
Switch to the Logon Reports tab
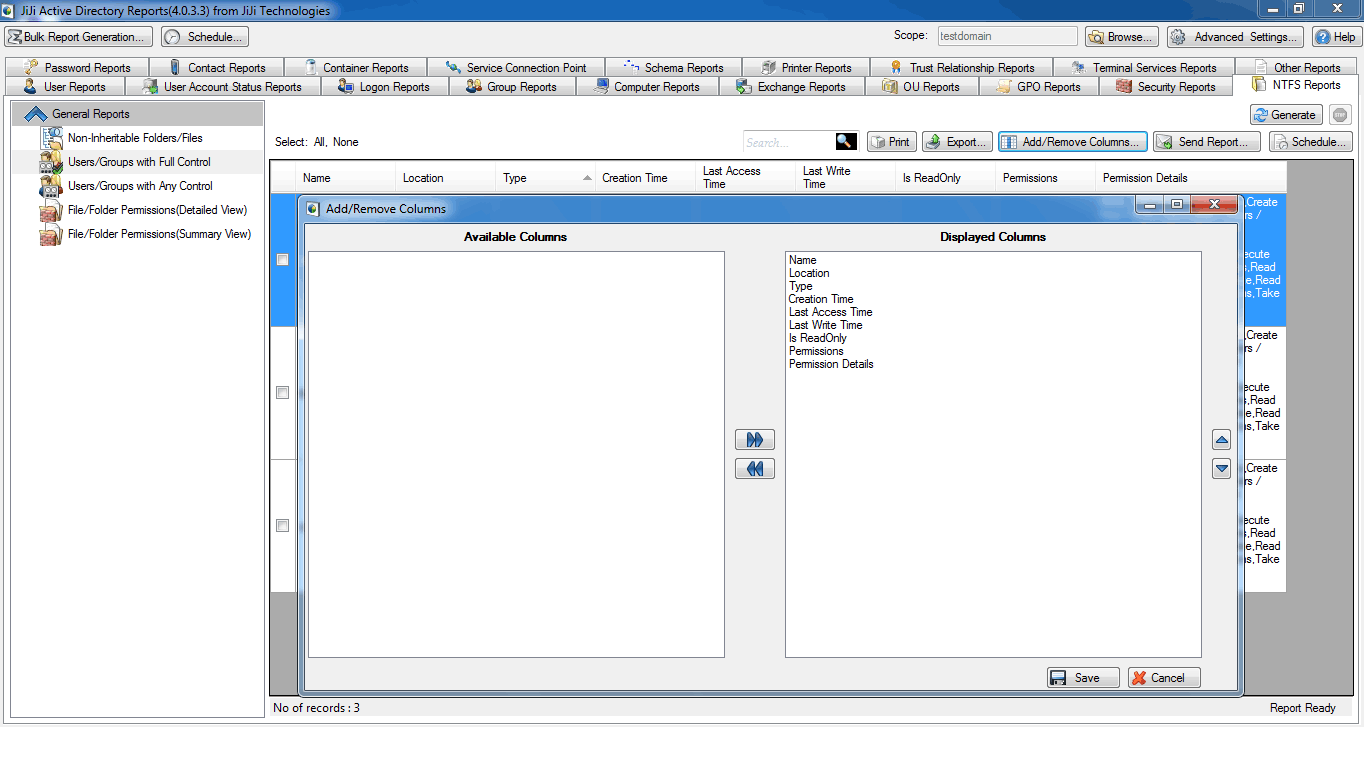click(x=385, y=87)
